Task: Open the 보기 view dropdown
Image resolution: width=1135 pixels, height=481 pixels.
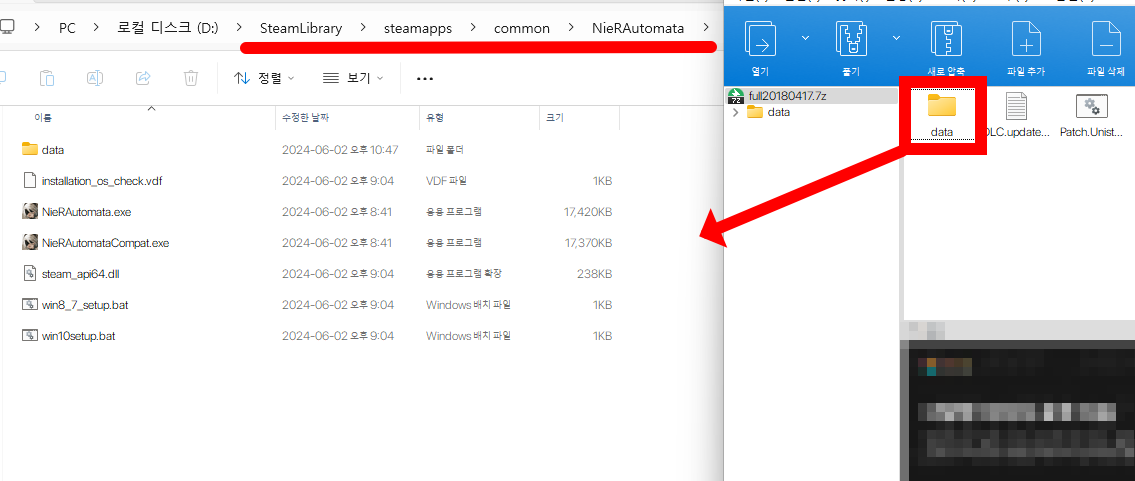Action: coord(354,78)
